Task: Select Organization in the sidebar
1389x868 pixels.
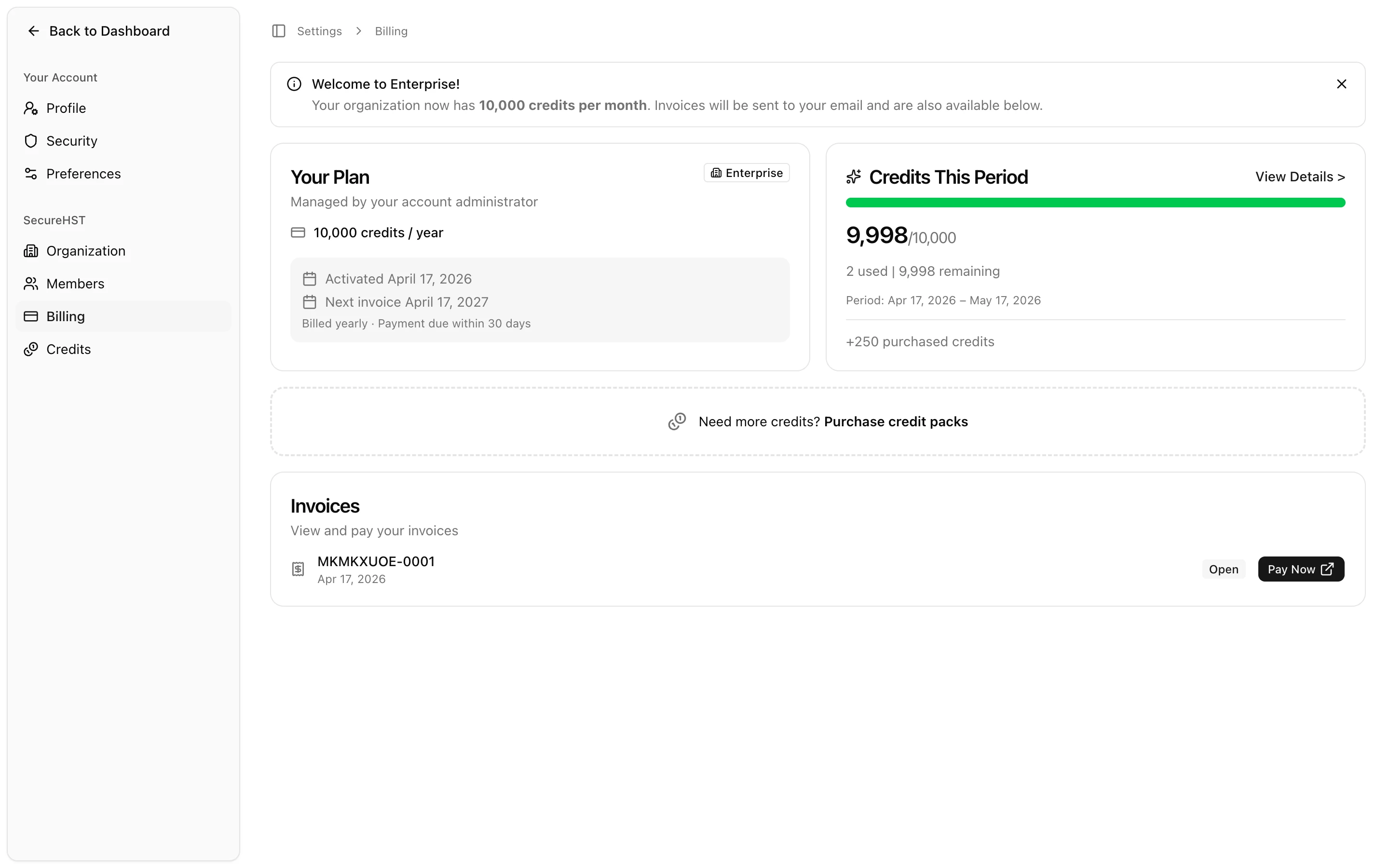Action: click(85, 251)
